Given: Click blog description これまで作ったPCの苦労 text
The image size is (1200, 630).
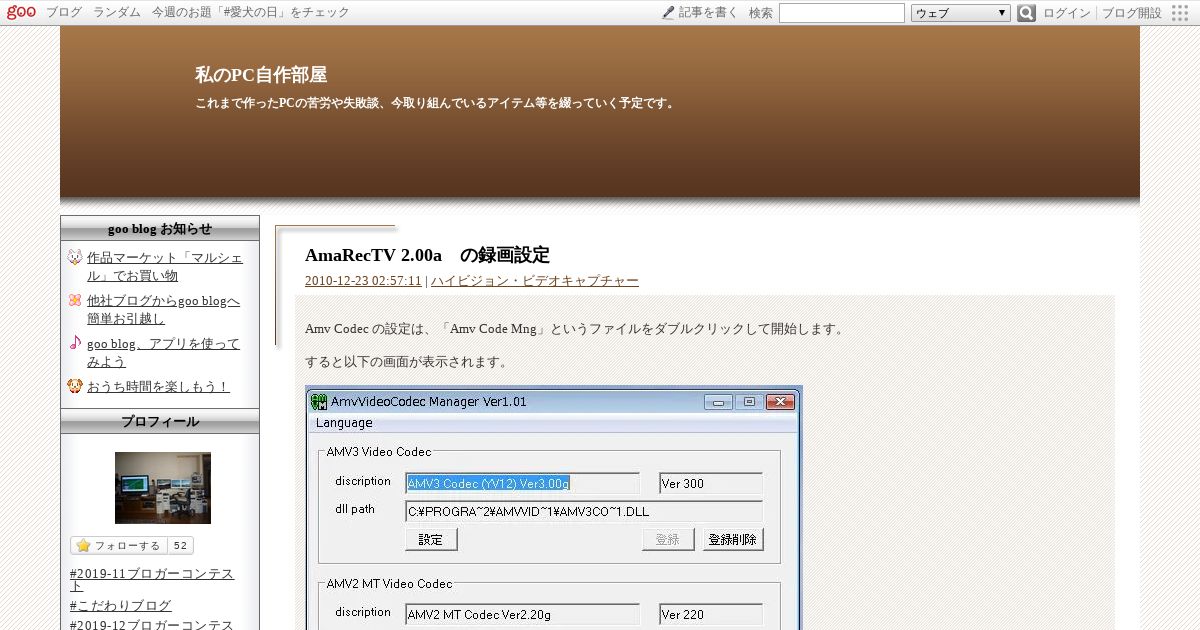Looking at the screenshot, I should coord(435,102).
